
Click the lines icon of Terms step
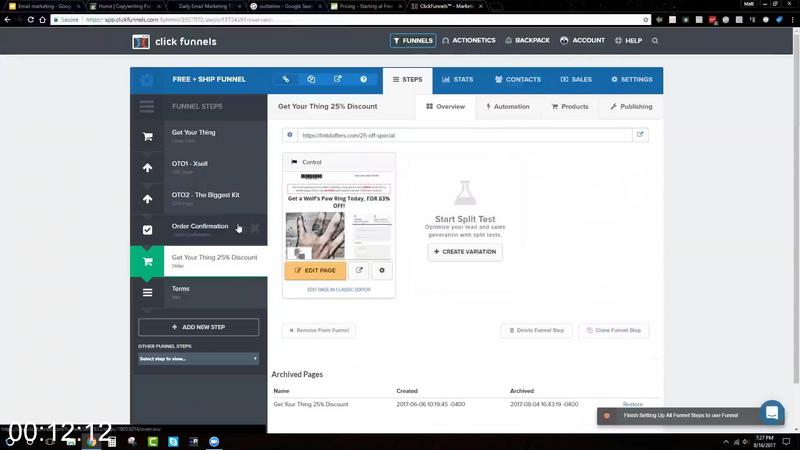pos(147,292)
